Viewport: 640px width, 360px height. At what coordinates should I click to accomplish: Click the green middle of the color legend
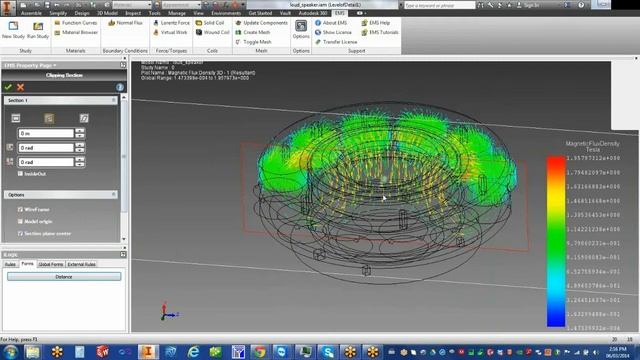click(x=556, y=241)
